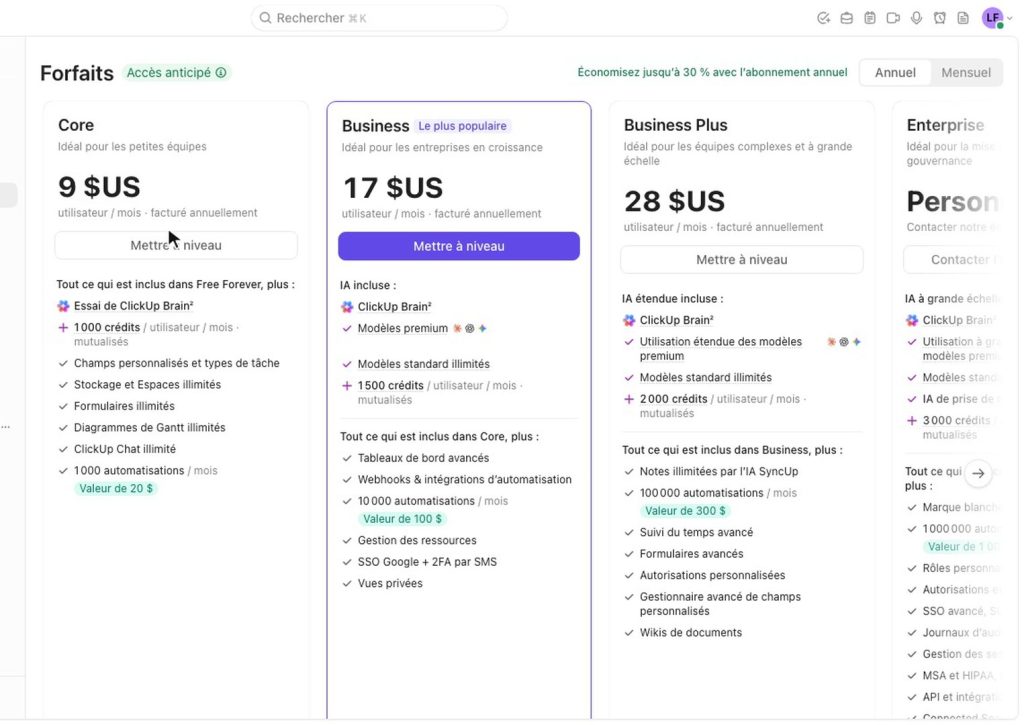Click the Forfaits page heading
The image size is (1024, 725).
point(77,73)
